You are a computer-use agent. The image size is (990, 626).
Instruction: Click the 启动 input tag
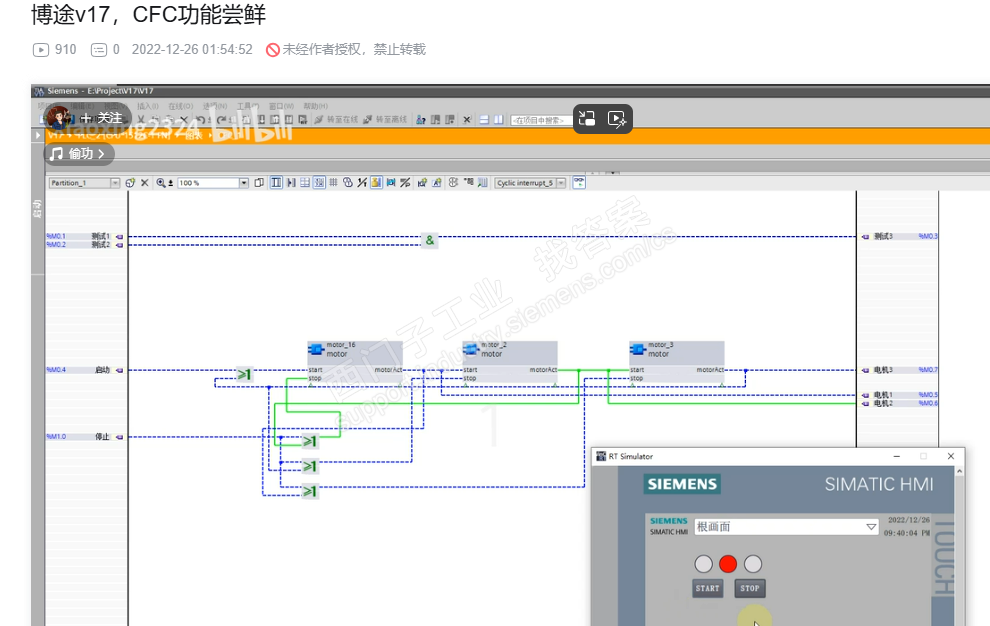point(102,370)
